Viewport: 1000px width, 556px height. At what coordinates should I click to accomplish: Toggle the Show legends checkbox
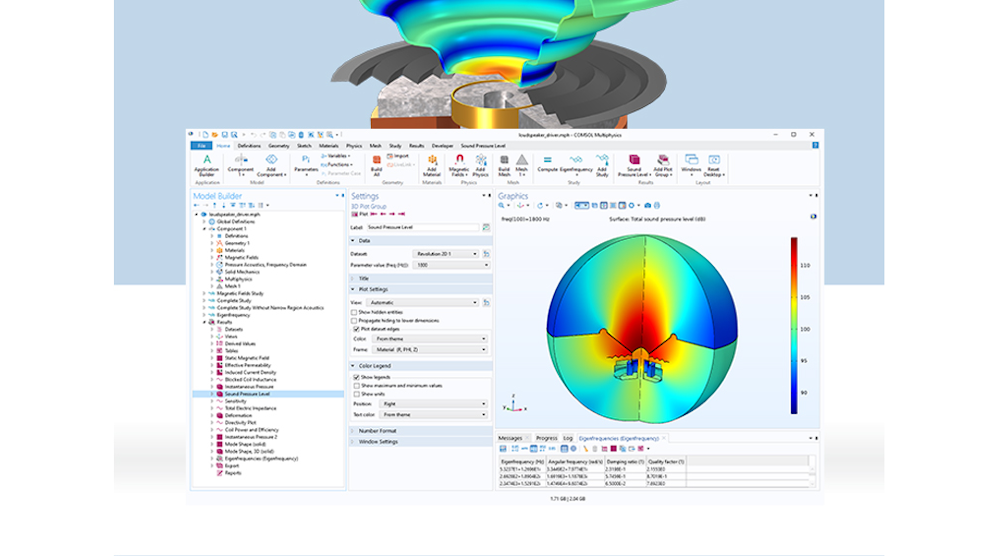click(x=355, y=377)
